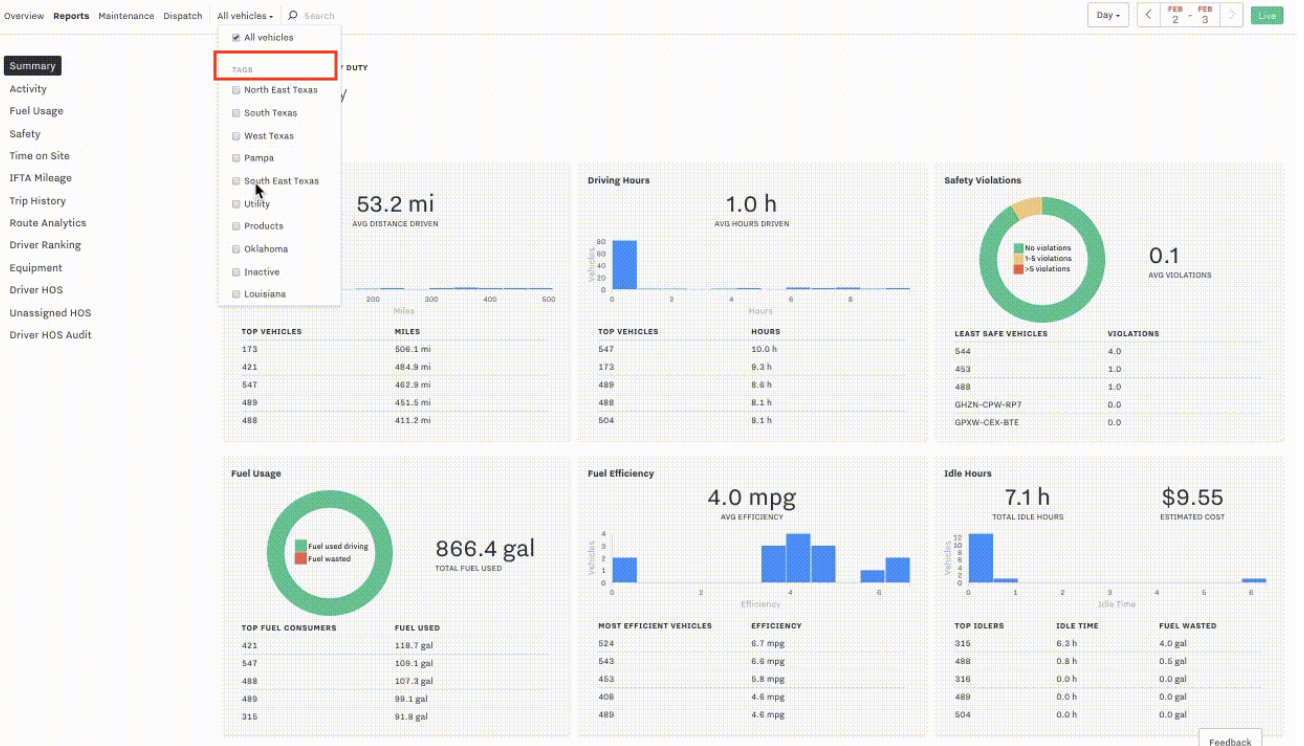Open the Fuel Usage report
This screenshot has height=746, width=1304.
click(x=36, y=111)
